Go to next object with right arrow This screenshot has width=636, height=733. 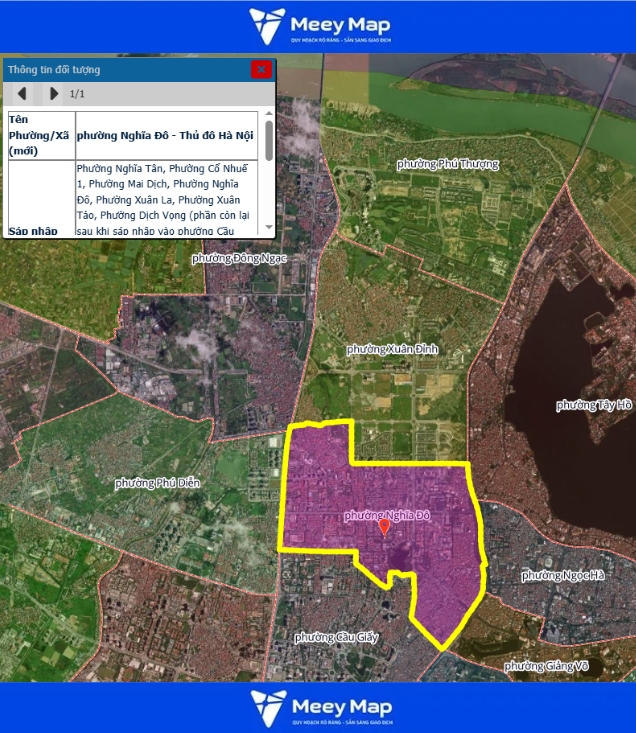click(x=53, y=94)
